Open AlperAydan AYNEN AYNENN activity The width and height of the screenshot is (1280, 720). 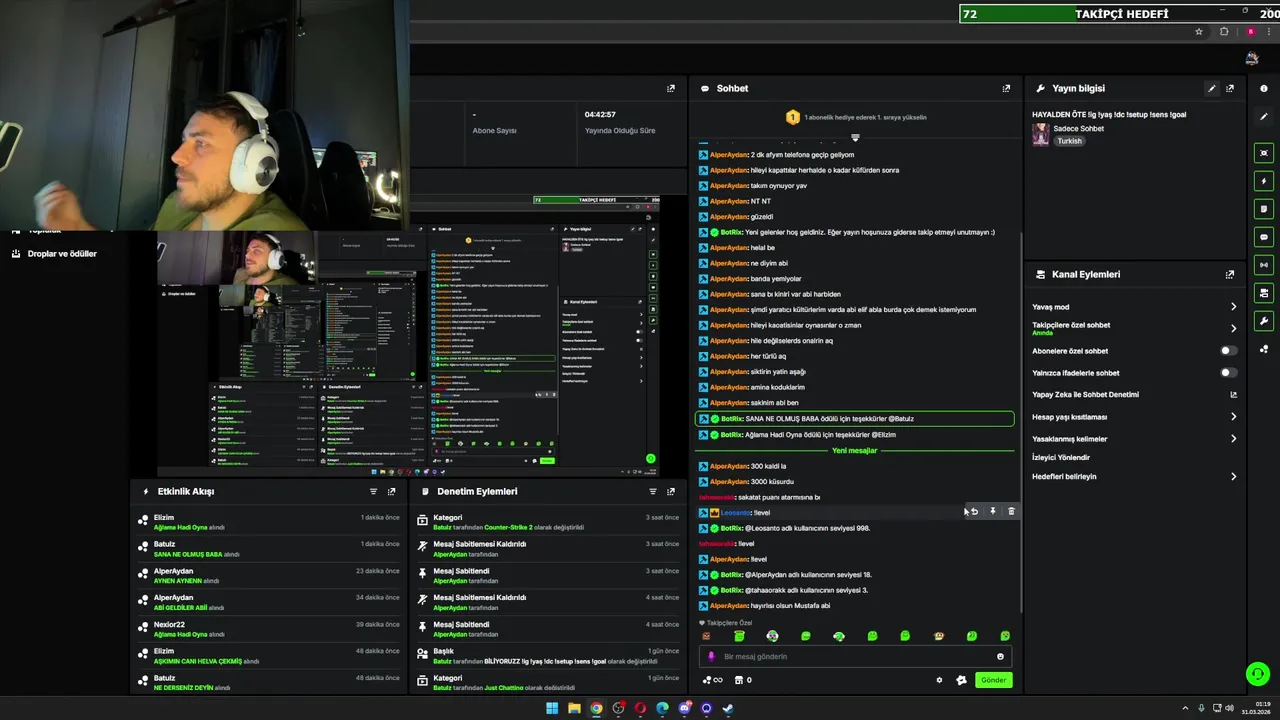270,575
